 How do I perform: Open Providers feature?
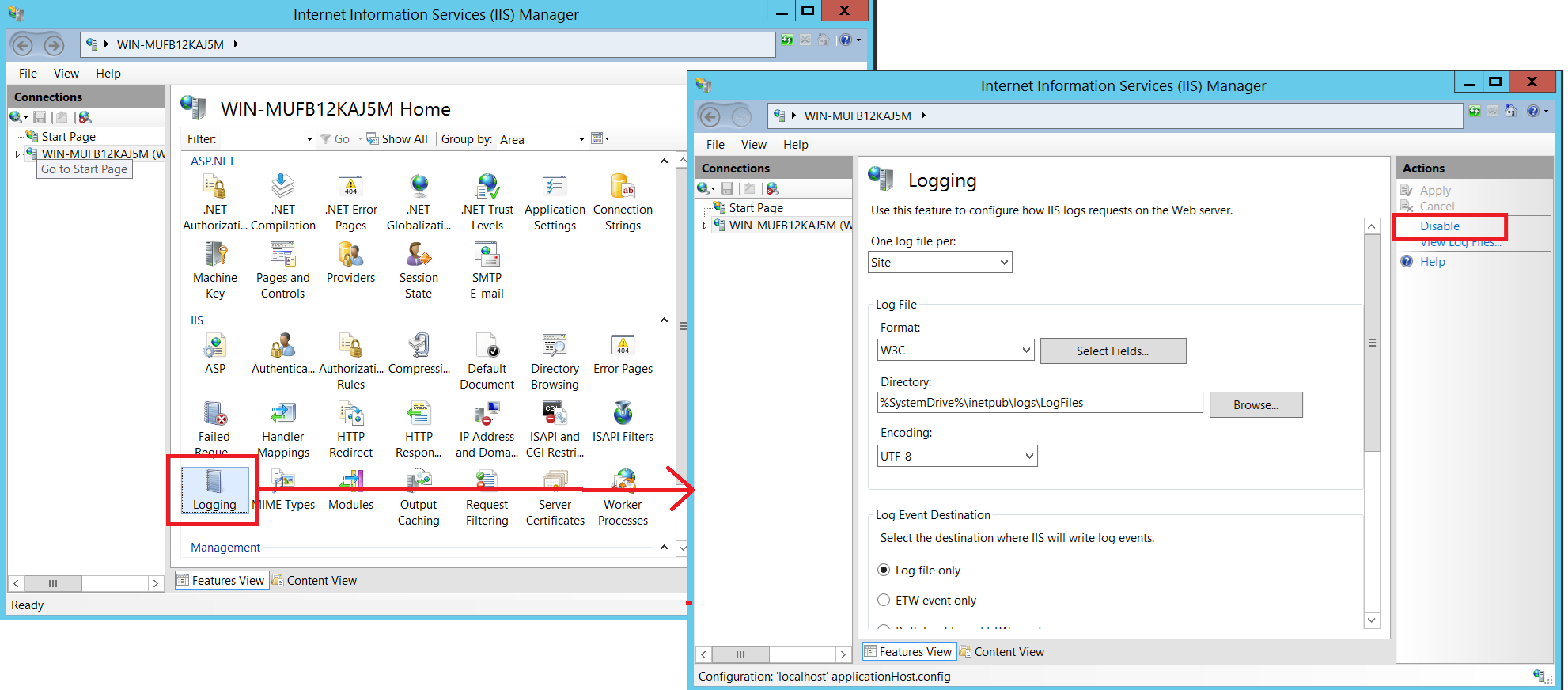pos(350,263)
